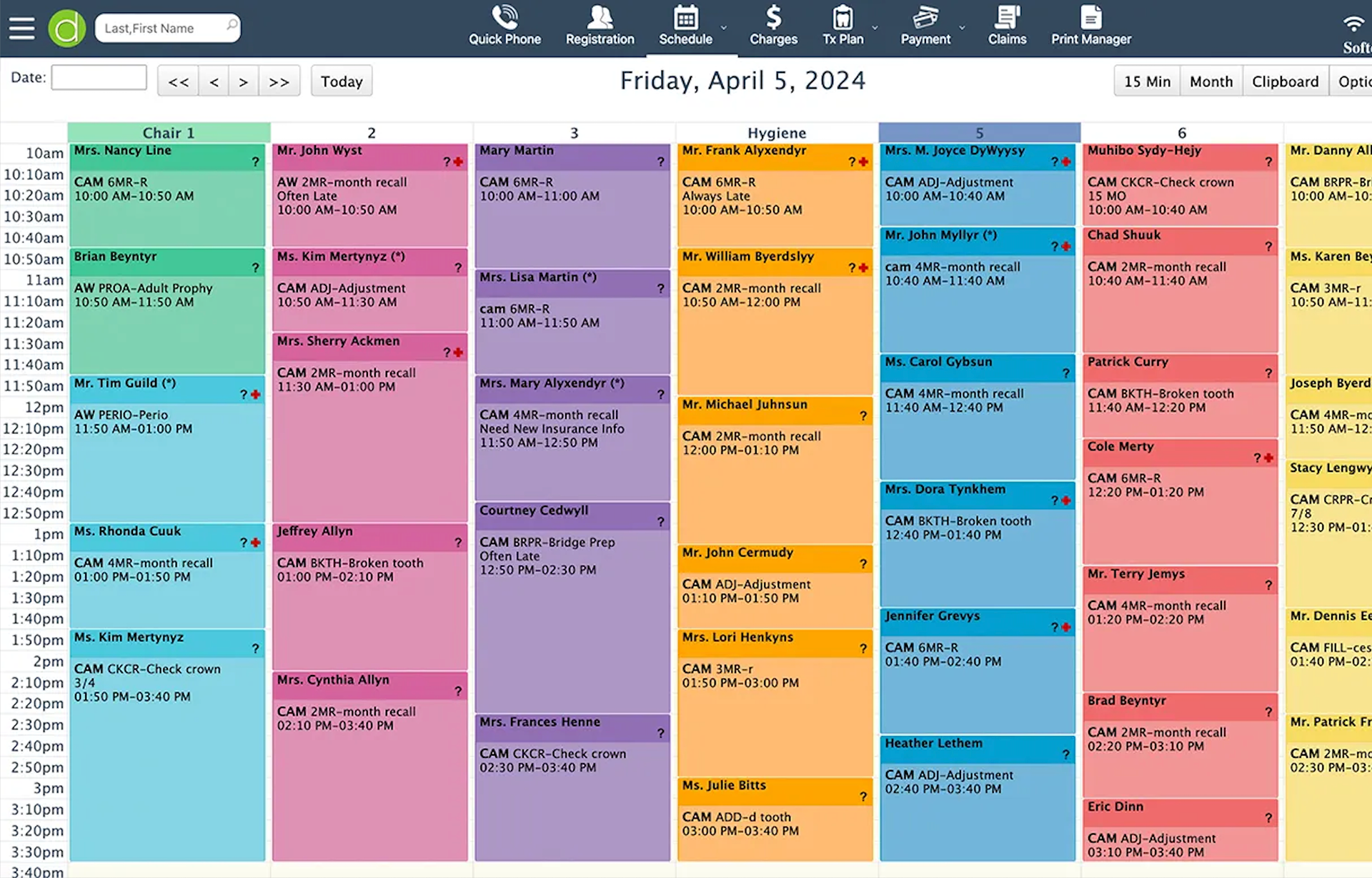
Task: Open the hamburger menu icon
Action: [21, 28]
